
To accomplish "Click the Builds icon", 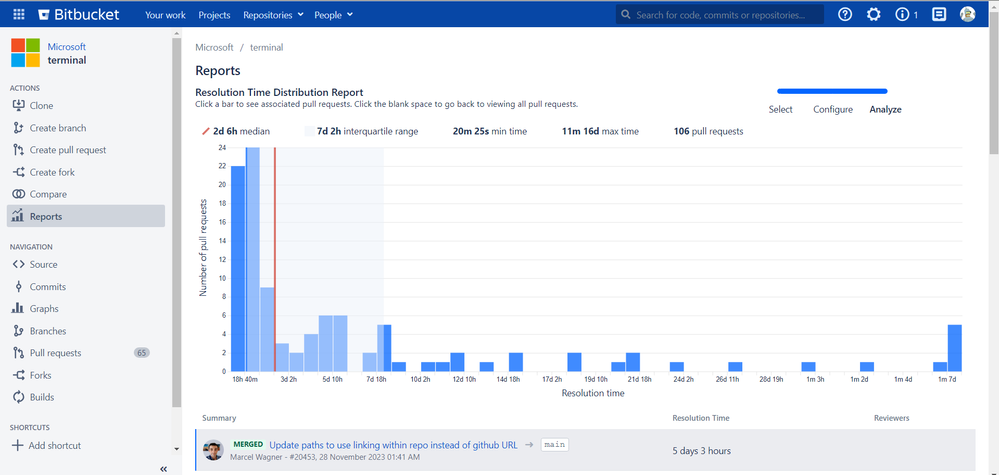I will click(18, 397).
